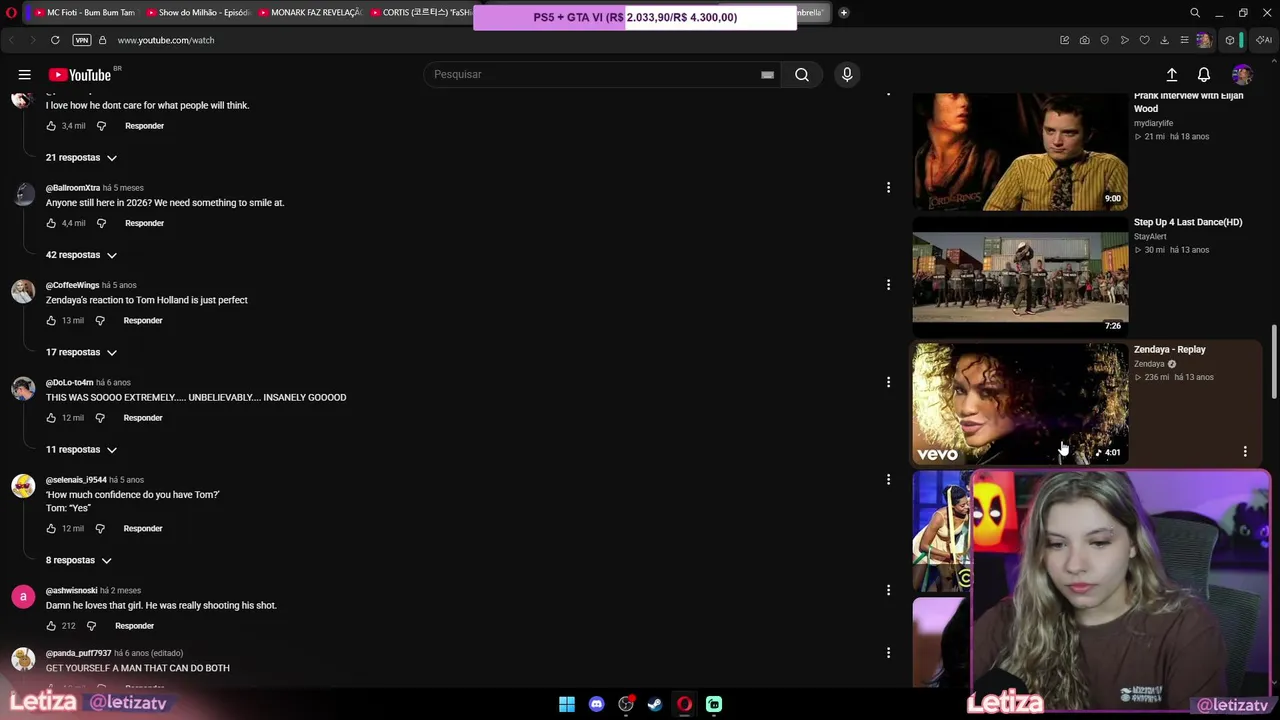Dislike the 'Anyone still here in 2026' comment
The height and width of the screenshot is (720, 1280).
tap(101, 223)
